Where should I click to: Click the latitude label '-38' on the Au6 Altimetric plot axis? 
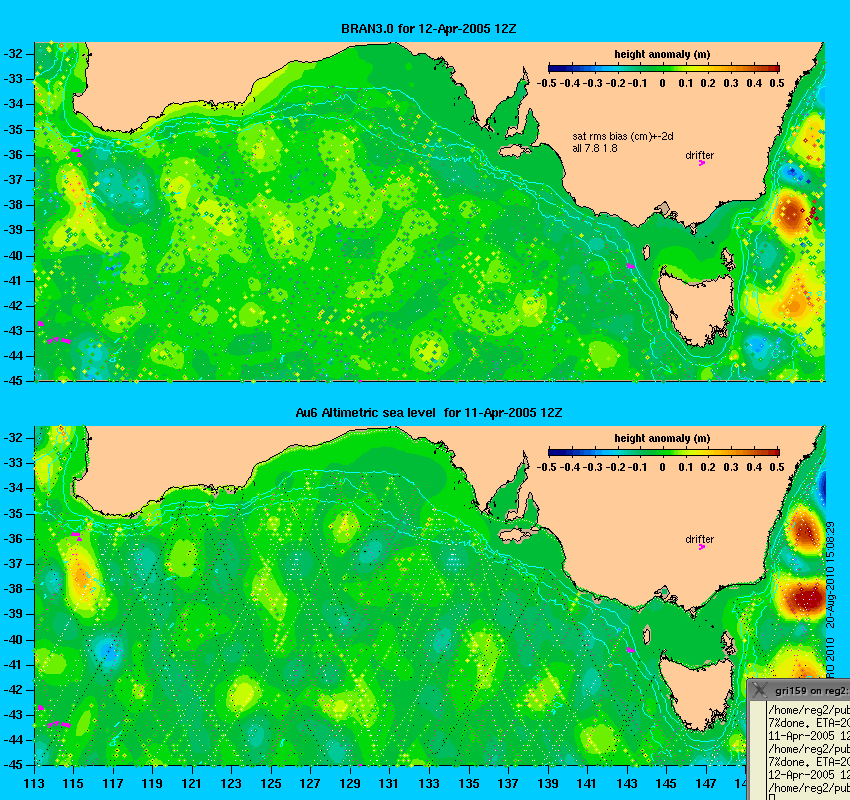pos(13,589)
